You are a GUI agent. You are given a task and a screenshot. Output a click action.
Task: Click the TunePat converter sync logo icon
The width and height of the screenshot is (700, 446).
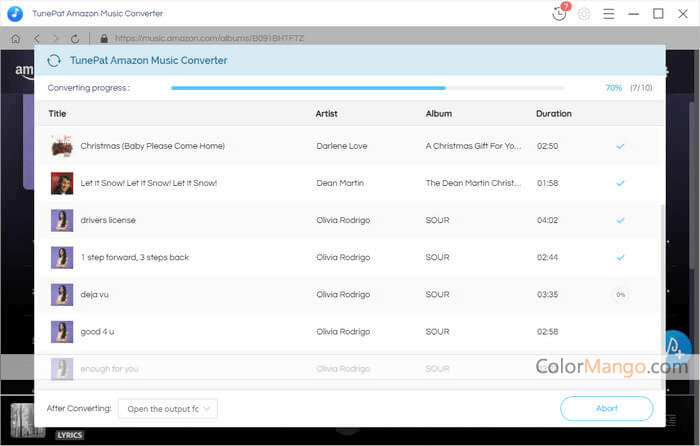(54, 60)
